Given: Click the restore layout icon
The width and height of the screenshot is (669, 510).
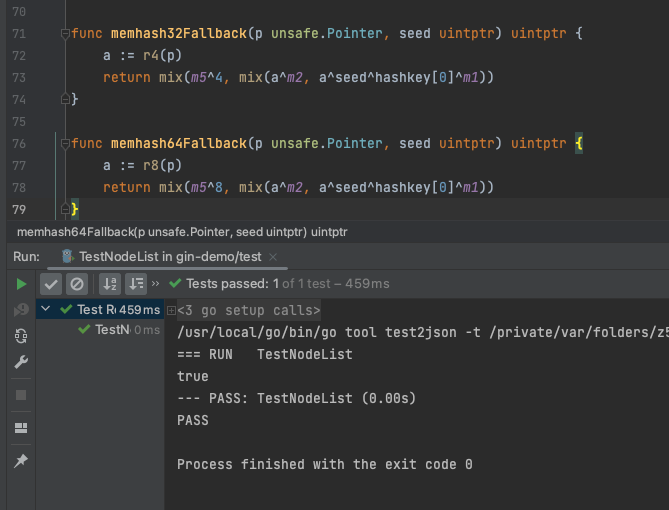Looking at the screenshot, I should pos(21,428).
